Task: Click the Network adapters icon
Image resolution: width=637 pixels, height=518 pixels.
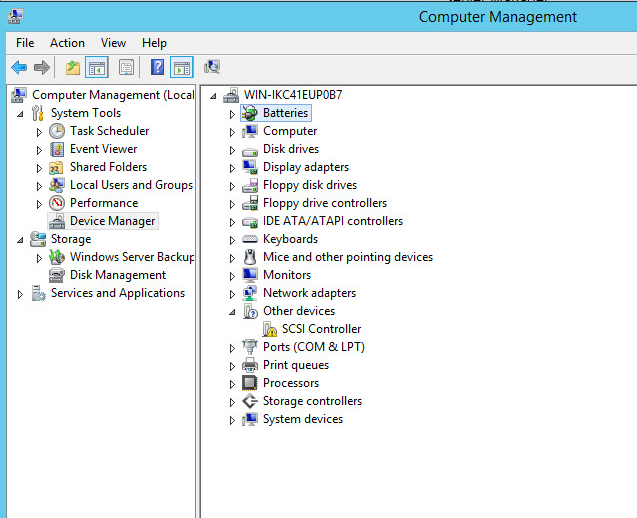Action: click(x=250, y=293)
